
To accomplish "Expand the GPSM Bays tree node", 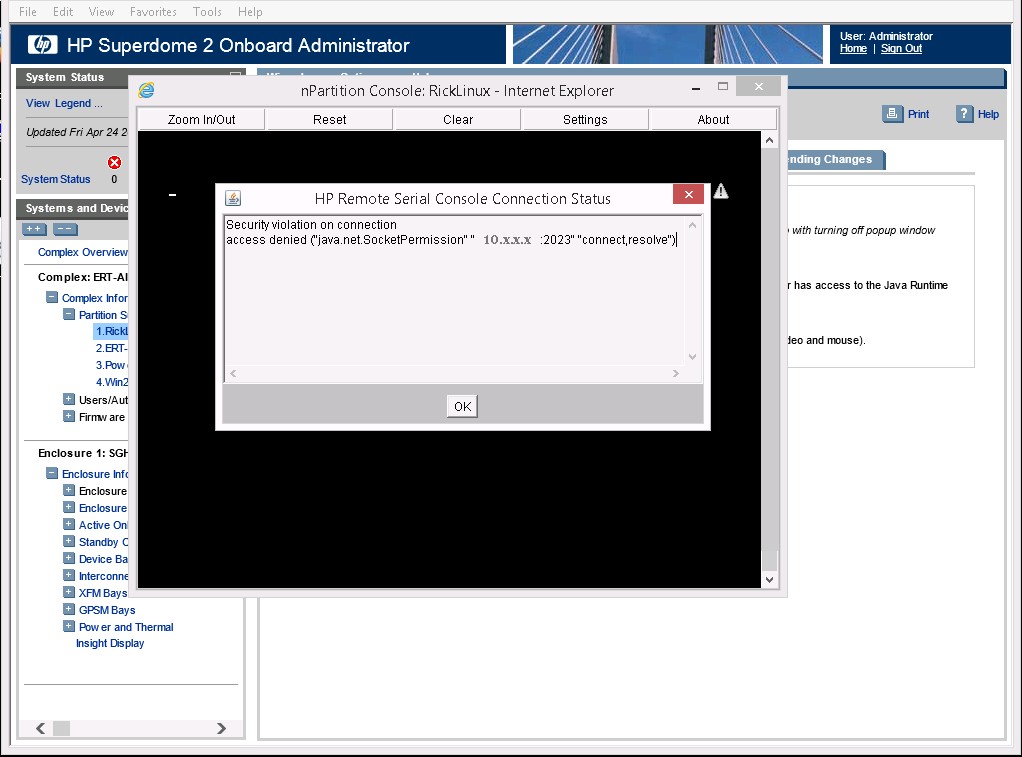I will coord(69,610).
